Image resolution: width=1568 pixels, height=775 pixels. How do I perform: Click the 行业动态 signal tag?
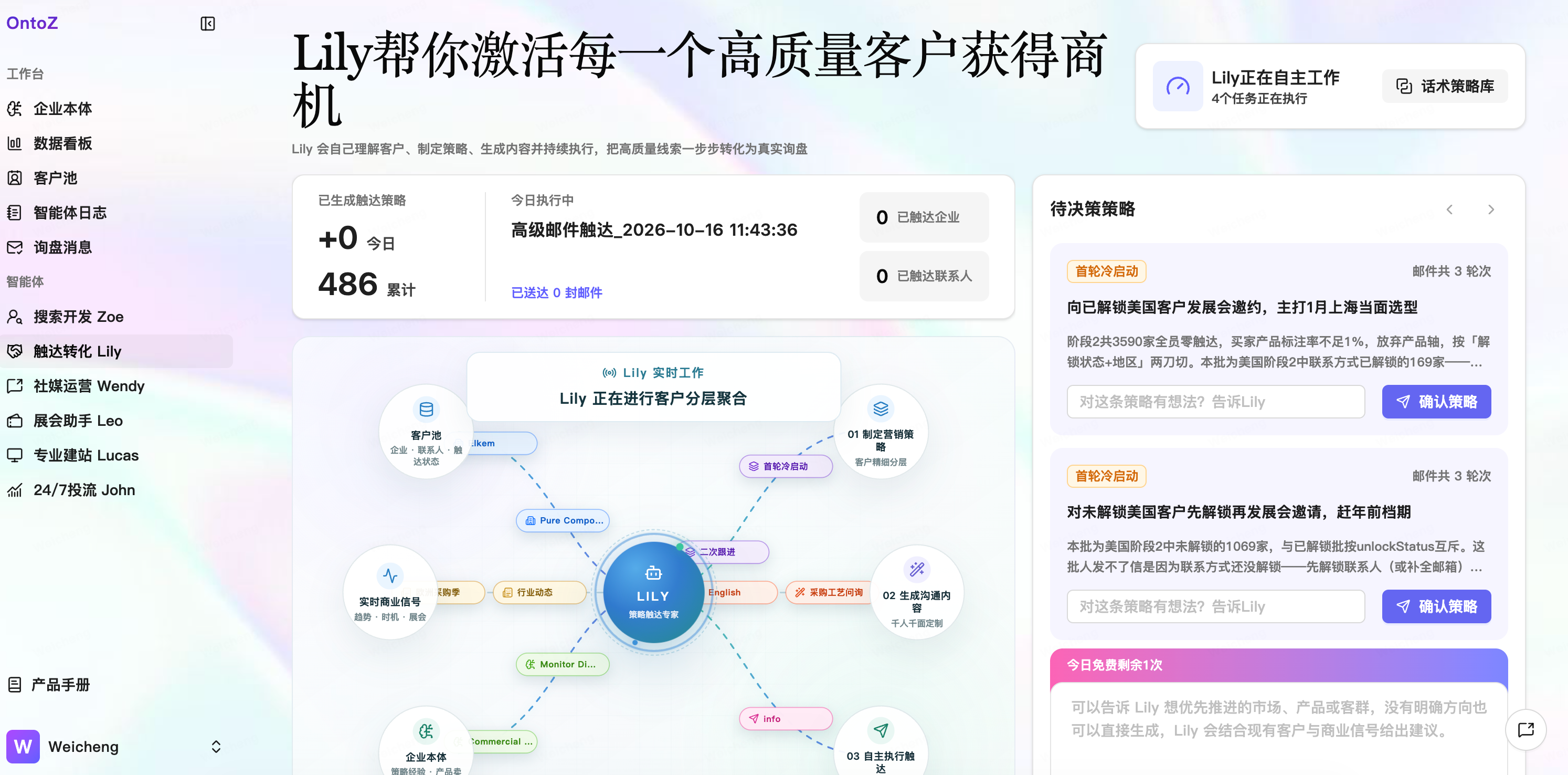(x=539, y=592)
